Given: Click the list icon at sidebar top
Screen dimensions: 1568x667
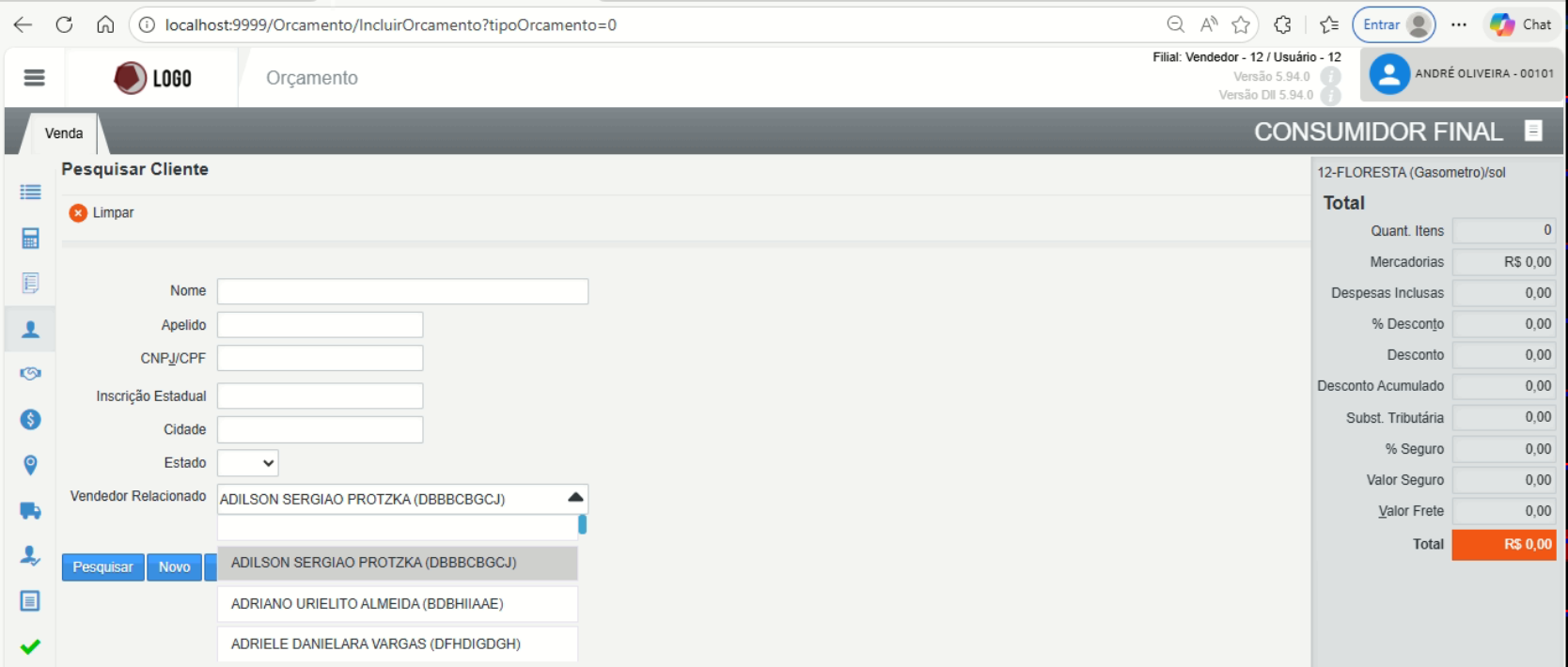Looking at the screenshot, I should pyautogui.click(x=30, y=193).
